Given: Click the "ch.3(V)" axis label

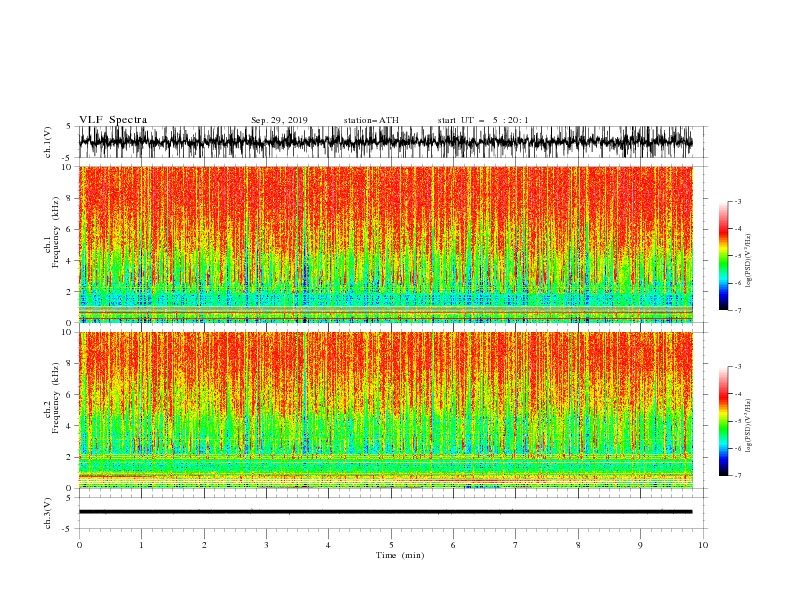Looking at the screenshot, I should 48,513.
